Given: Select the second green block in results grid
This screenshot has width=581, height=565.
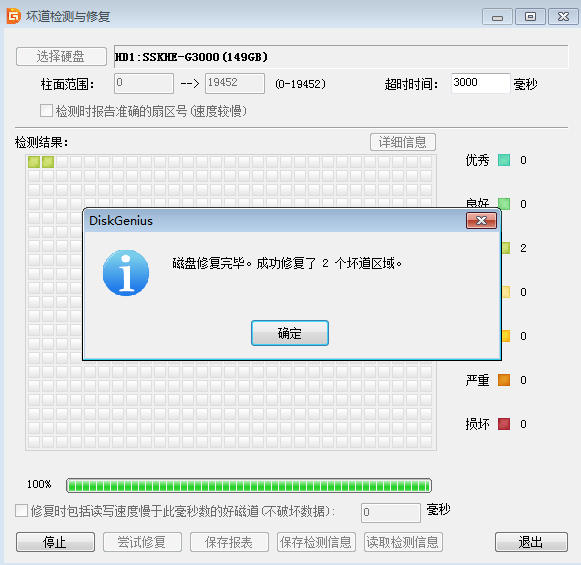Looking at the screenshot, I should [x=48, y=162].
